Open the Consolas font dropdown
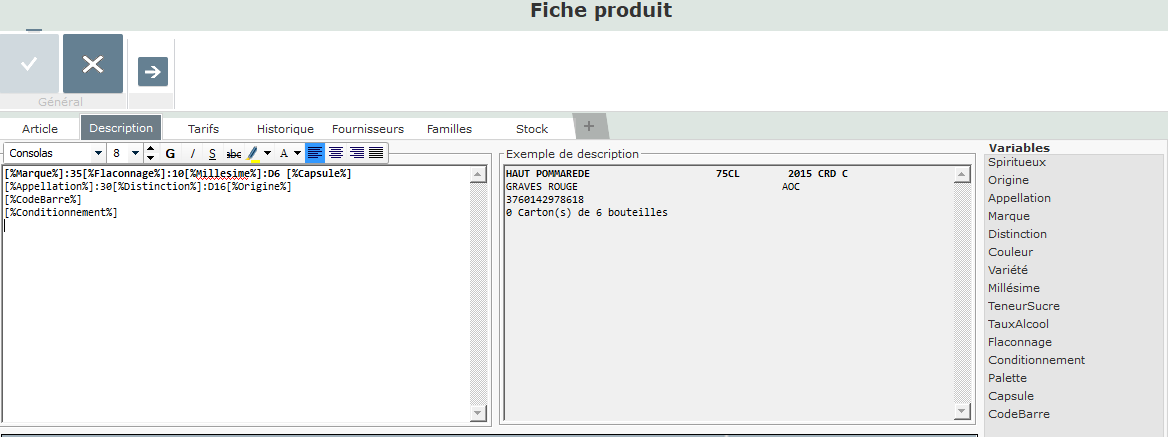 point(98,153)
